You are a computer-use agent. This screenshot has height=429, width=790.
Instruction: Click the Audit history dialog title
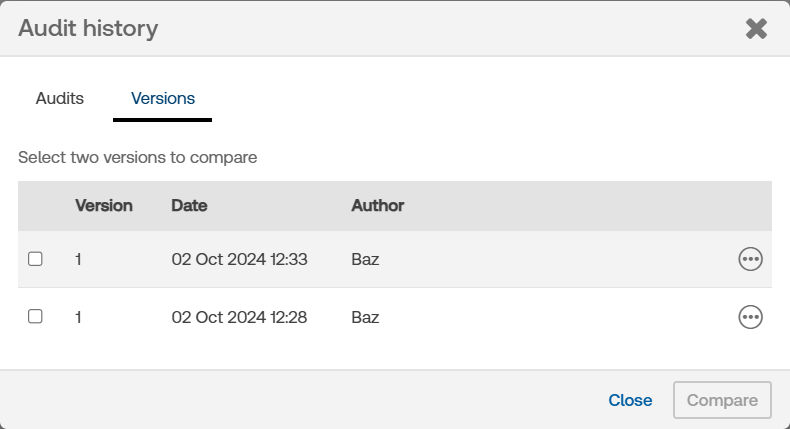coord(88,28)
